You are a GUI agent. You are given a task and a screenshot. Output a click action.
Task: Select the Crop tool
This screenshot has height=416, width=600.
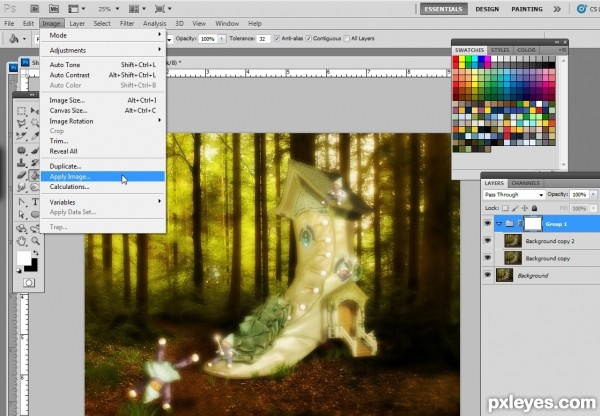[x=21, y=136]
